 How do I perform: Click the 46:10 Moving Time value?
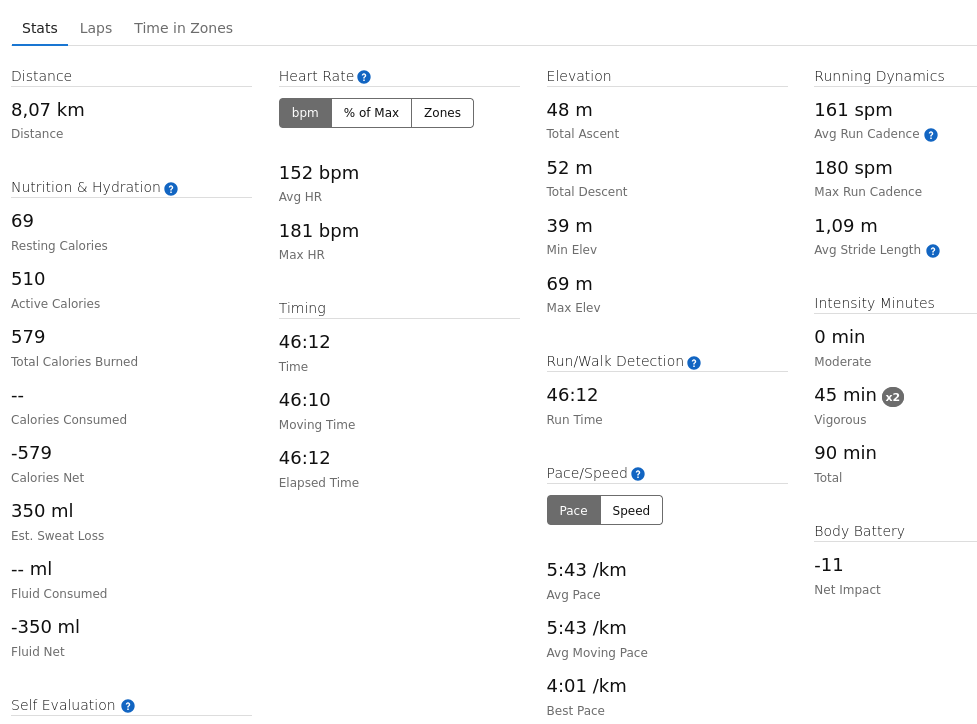click(x=305, y=399)
